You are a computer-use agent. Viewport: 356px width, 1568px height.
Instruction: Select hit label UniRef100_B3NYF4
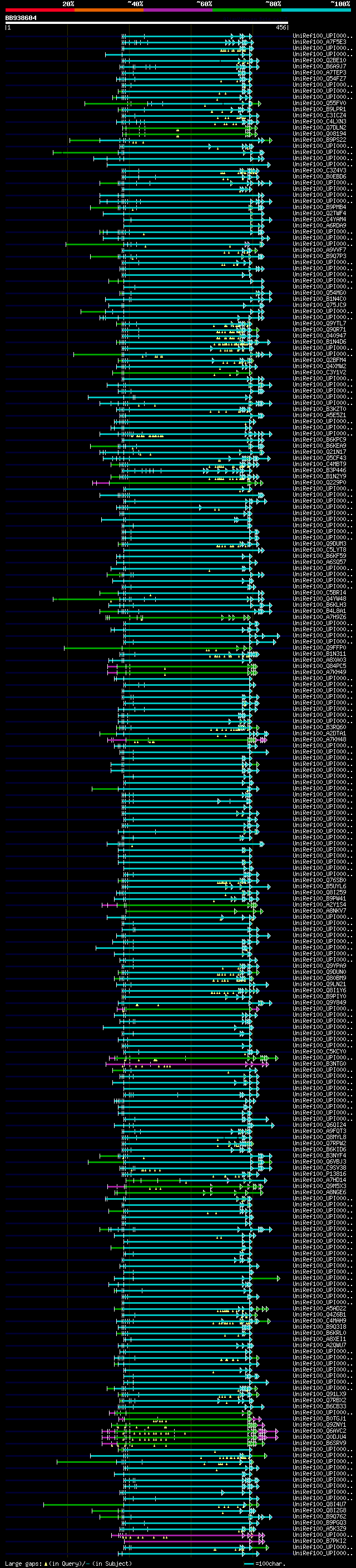pyautogui.click(x=319, y=1155)
